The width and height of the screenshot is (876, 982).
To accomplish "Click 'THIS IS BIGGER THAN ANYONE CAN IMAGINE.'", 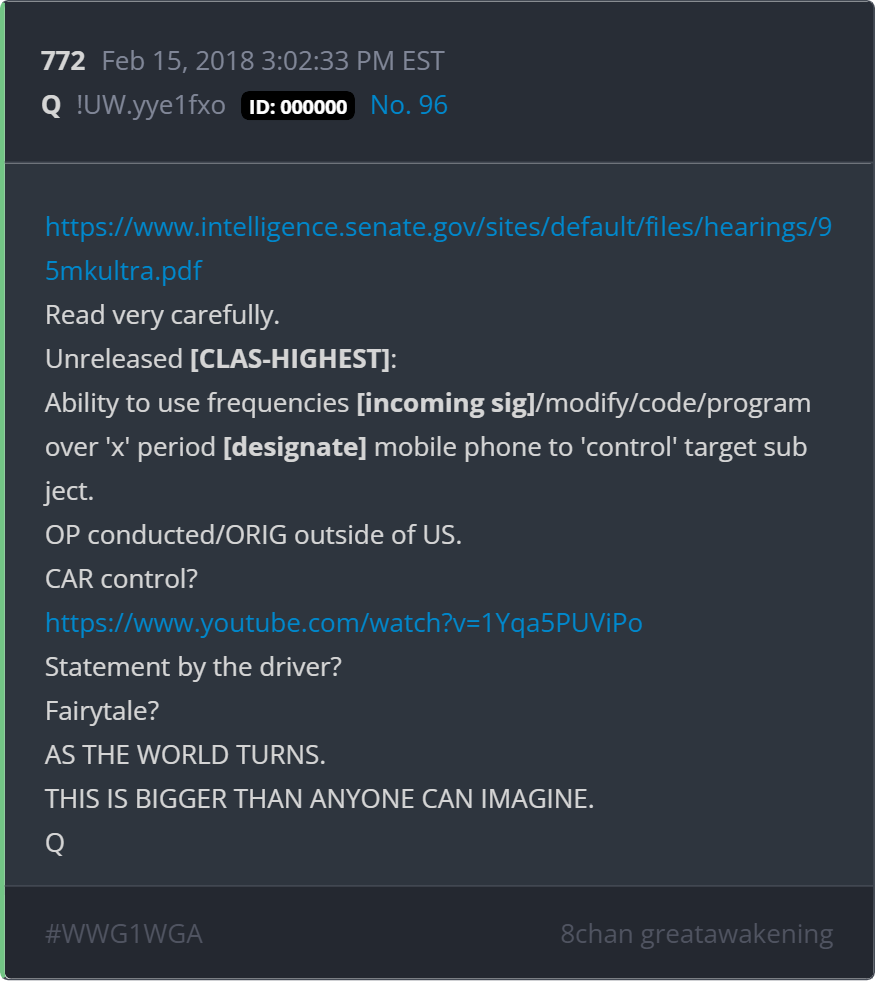I will pyautogui.click(x=319, y=799).
